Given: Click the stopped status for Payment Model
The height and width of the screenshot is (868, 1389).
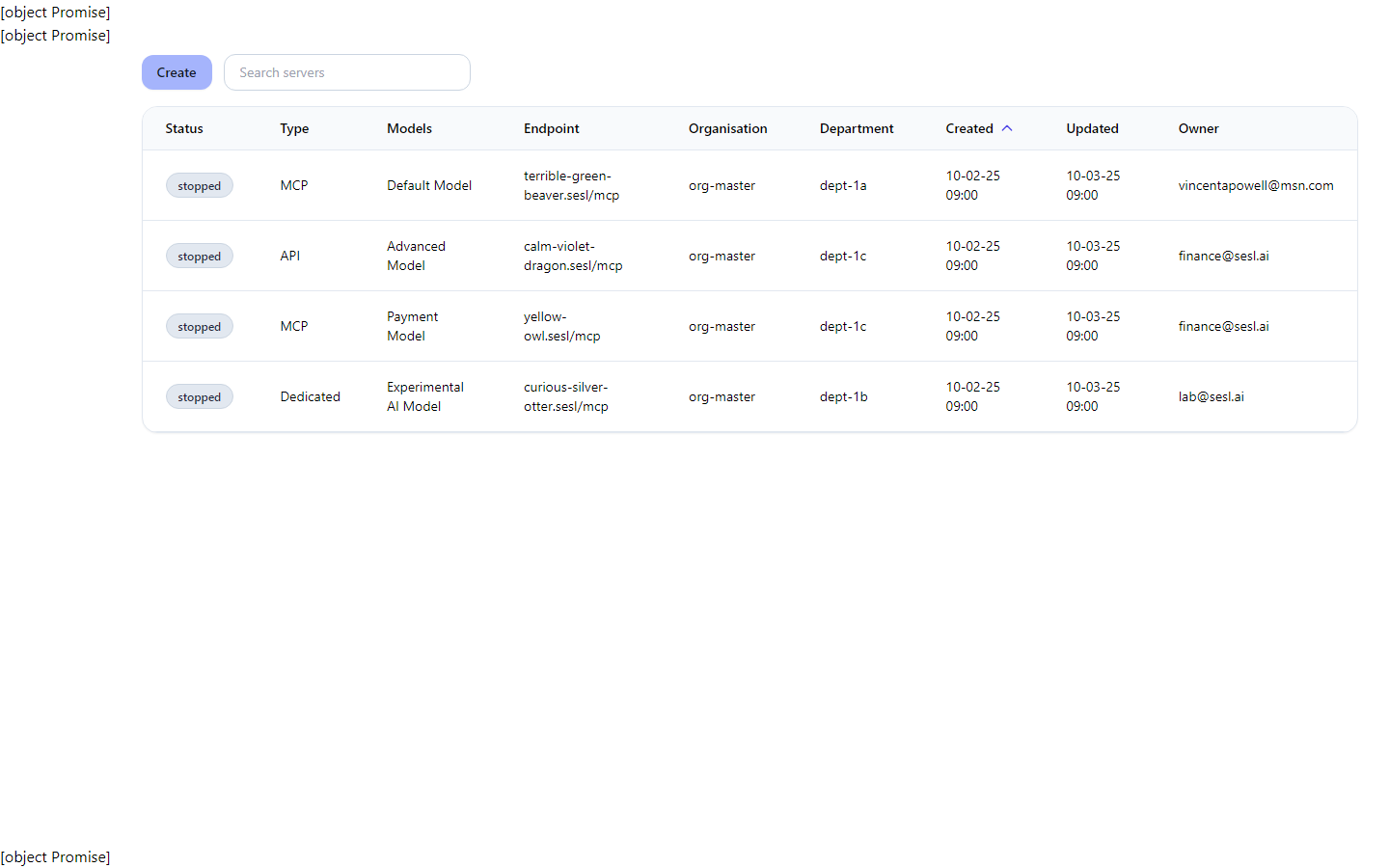Looking at the screenshot, I should point(199,326).
